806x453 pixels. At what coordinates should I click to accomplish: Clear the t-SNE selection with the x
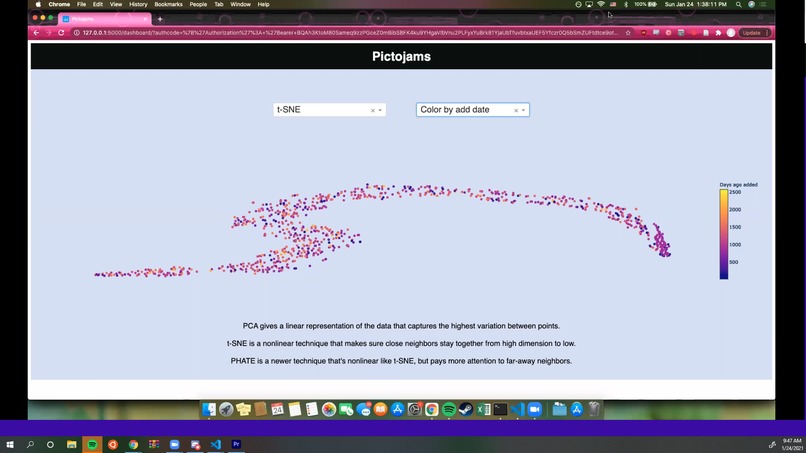pos(373,110)
